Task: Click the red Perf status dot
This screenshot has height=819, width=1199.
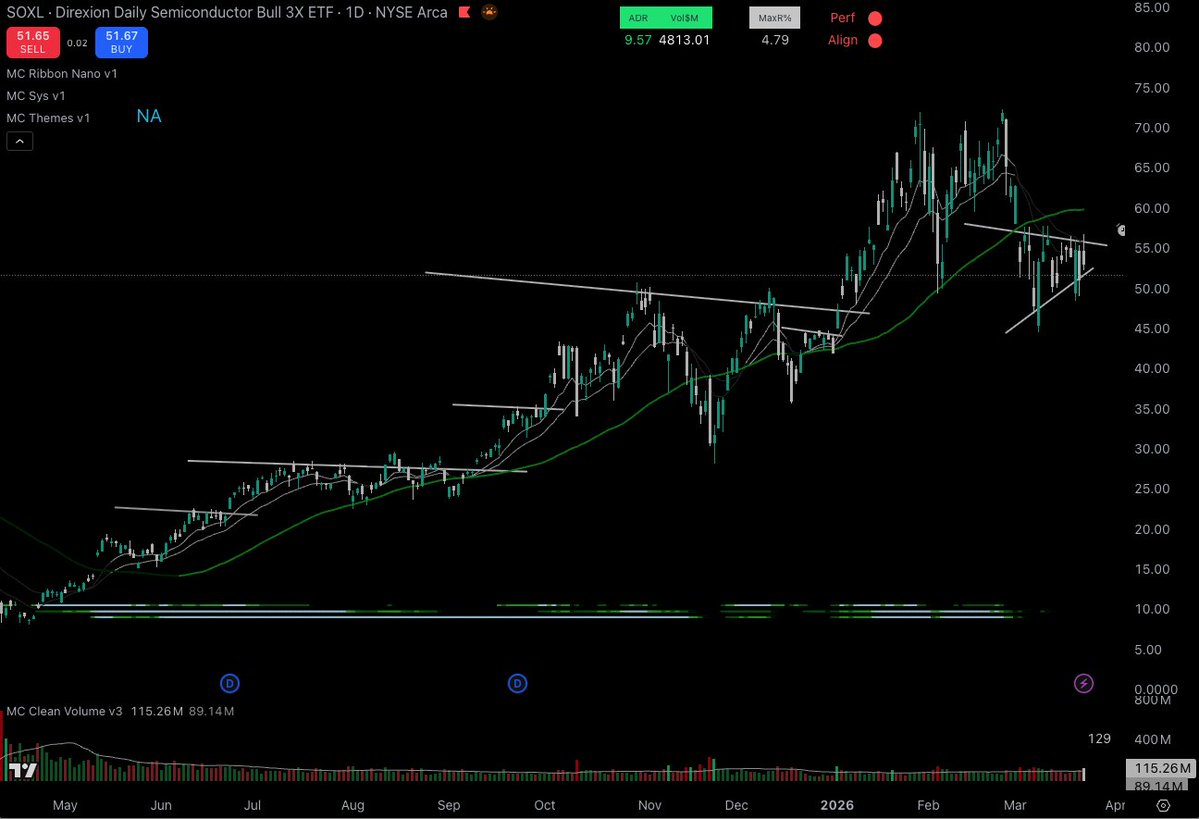Action: click(875, 18)
